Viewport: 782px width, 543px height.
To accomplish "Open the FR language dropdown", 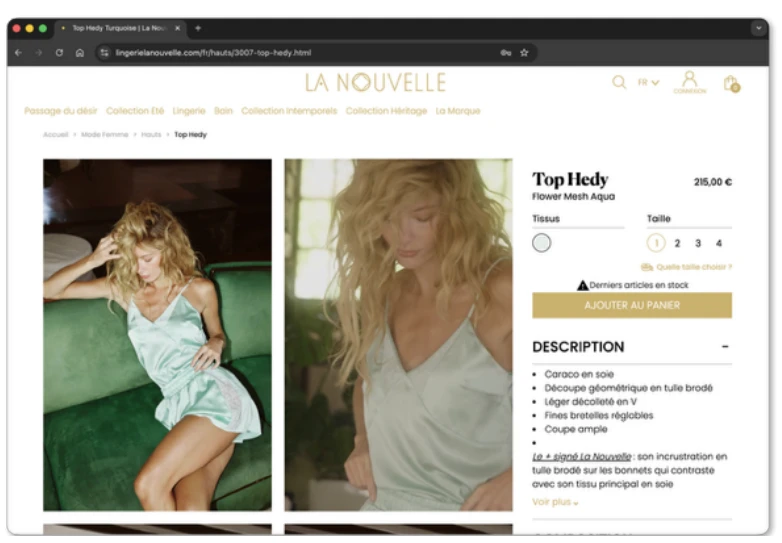I will [x=648, y=82].
